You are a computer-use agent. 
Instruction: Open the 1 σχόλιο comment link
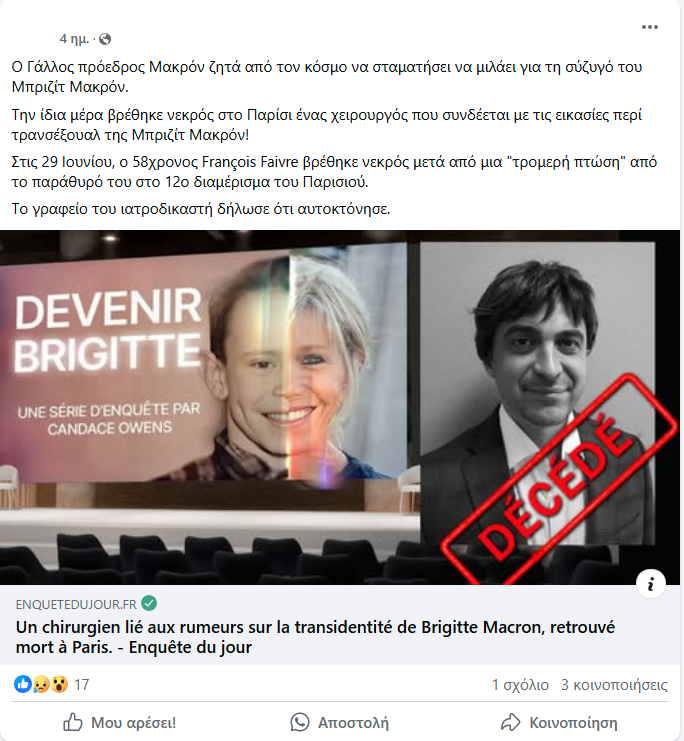(520, 685)
